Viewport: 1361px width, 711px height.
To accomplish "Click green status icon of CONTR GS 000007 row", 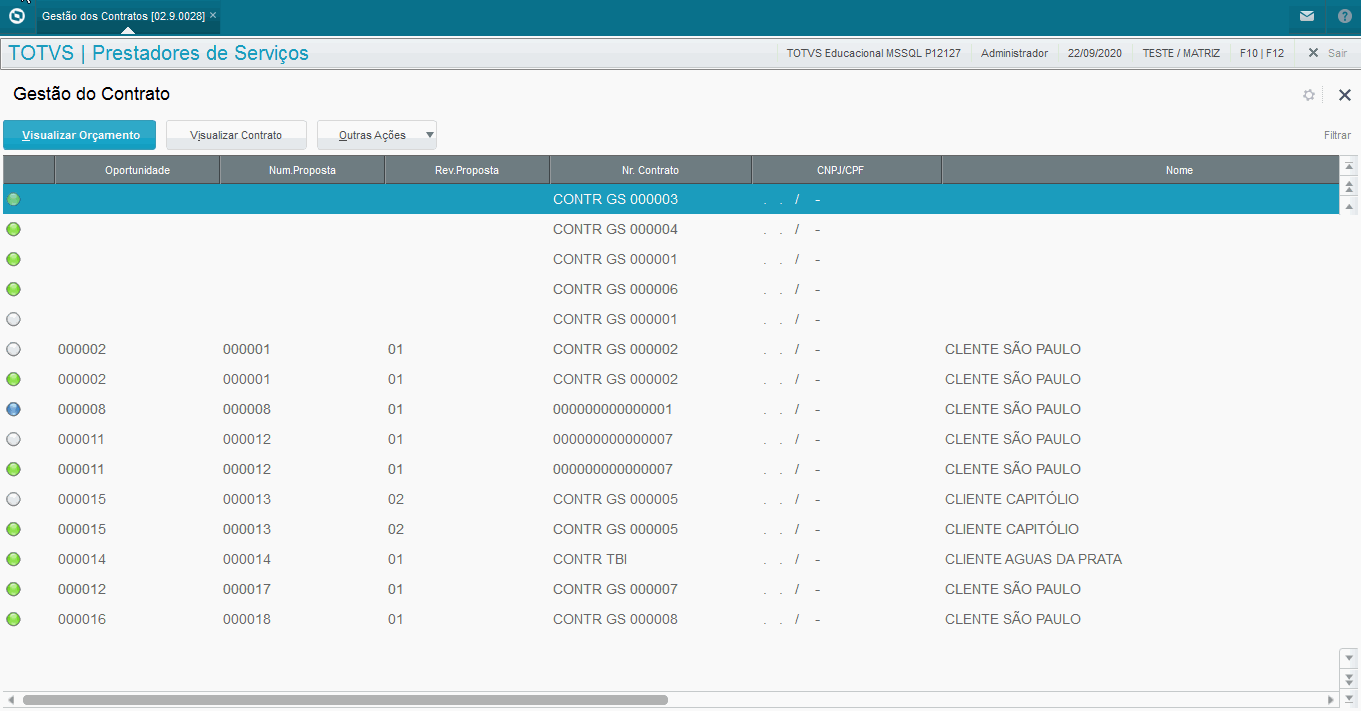I will [x=13, y=589].
